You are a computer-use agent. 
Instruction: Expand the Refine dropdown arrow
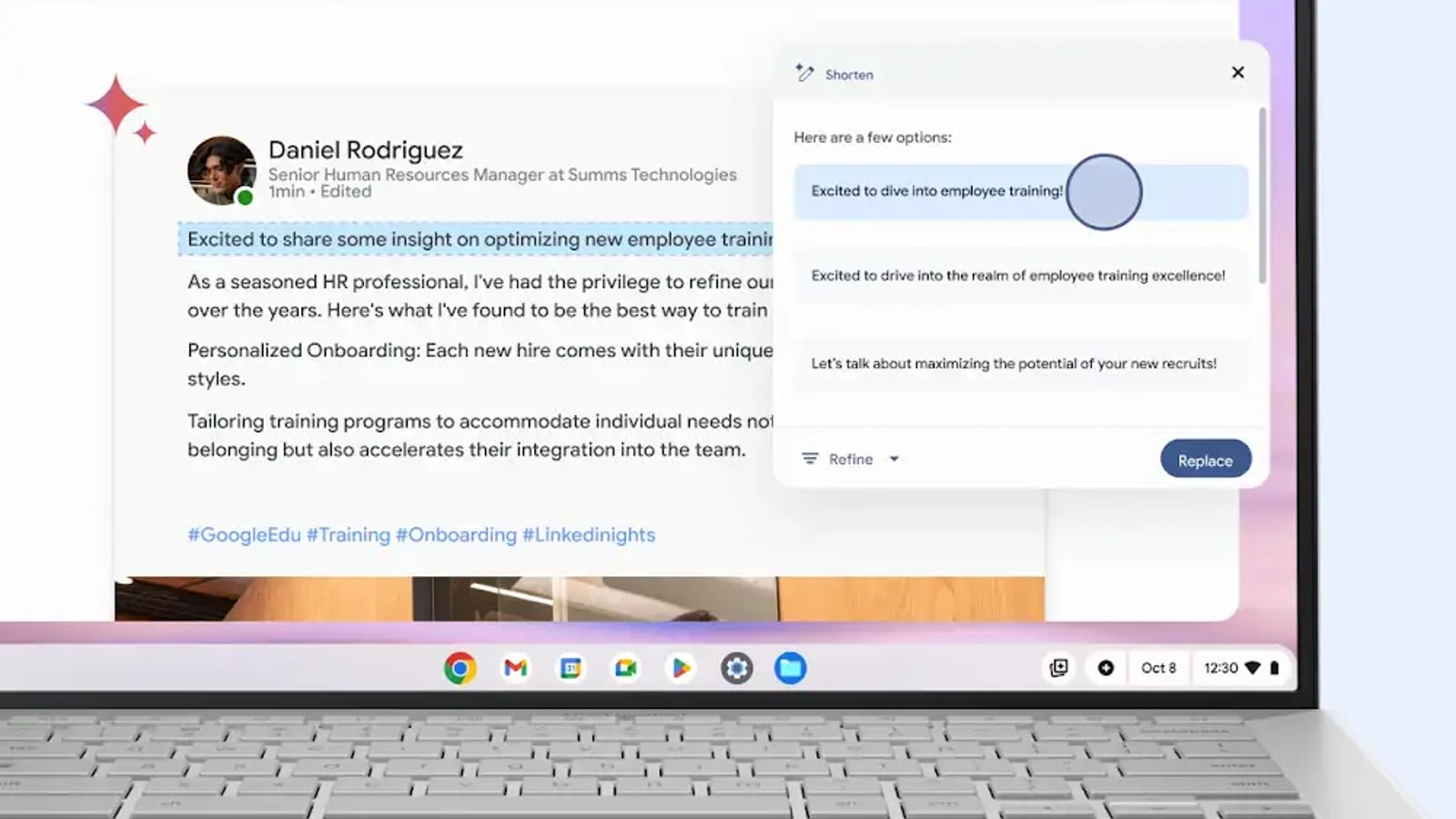pyautogui.click(x=895, y=460)
